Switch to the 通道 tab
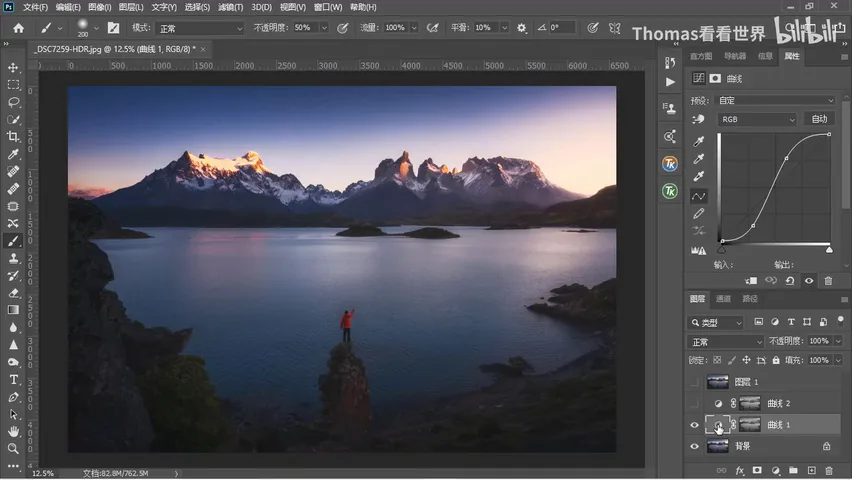Image resolution: width=852 pixels, height=480 pixels. (x=723, y=299)
